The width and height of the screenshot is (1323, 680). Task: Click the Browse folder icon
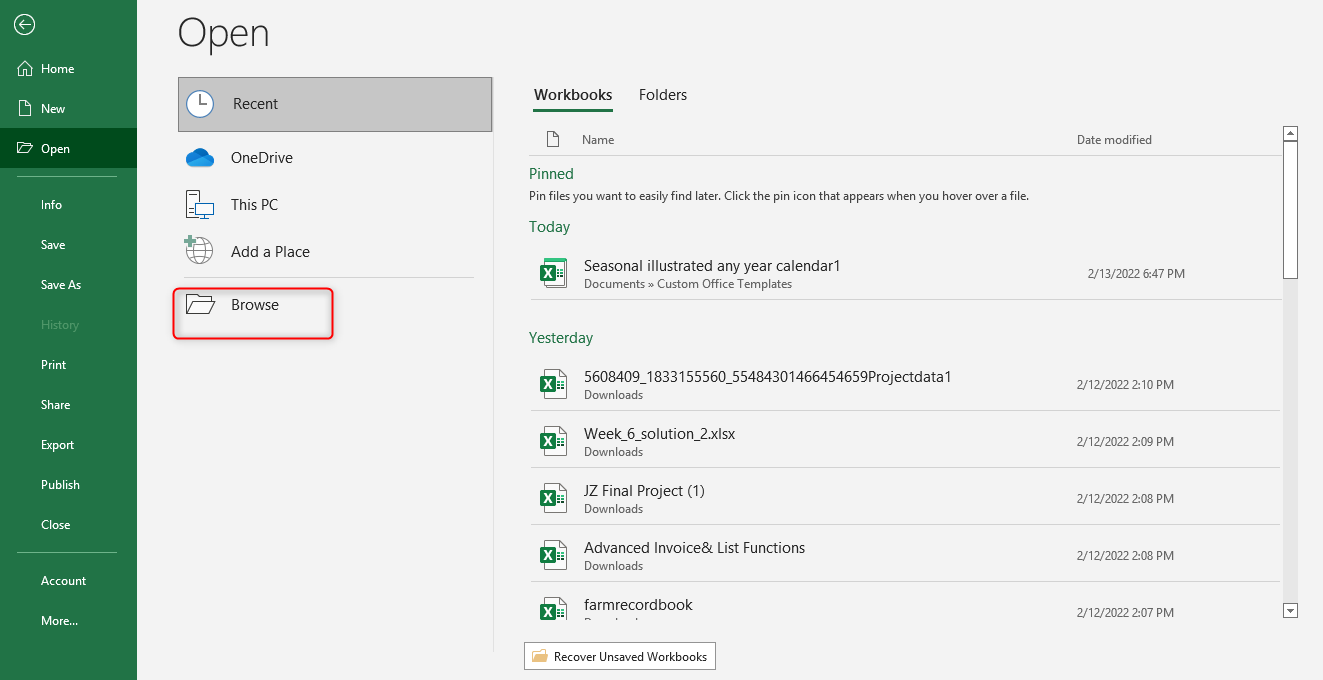[201, 305]
